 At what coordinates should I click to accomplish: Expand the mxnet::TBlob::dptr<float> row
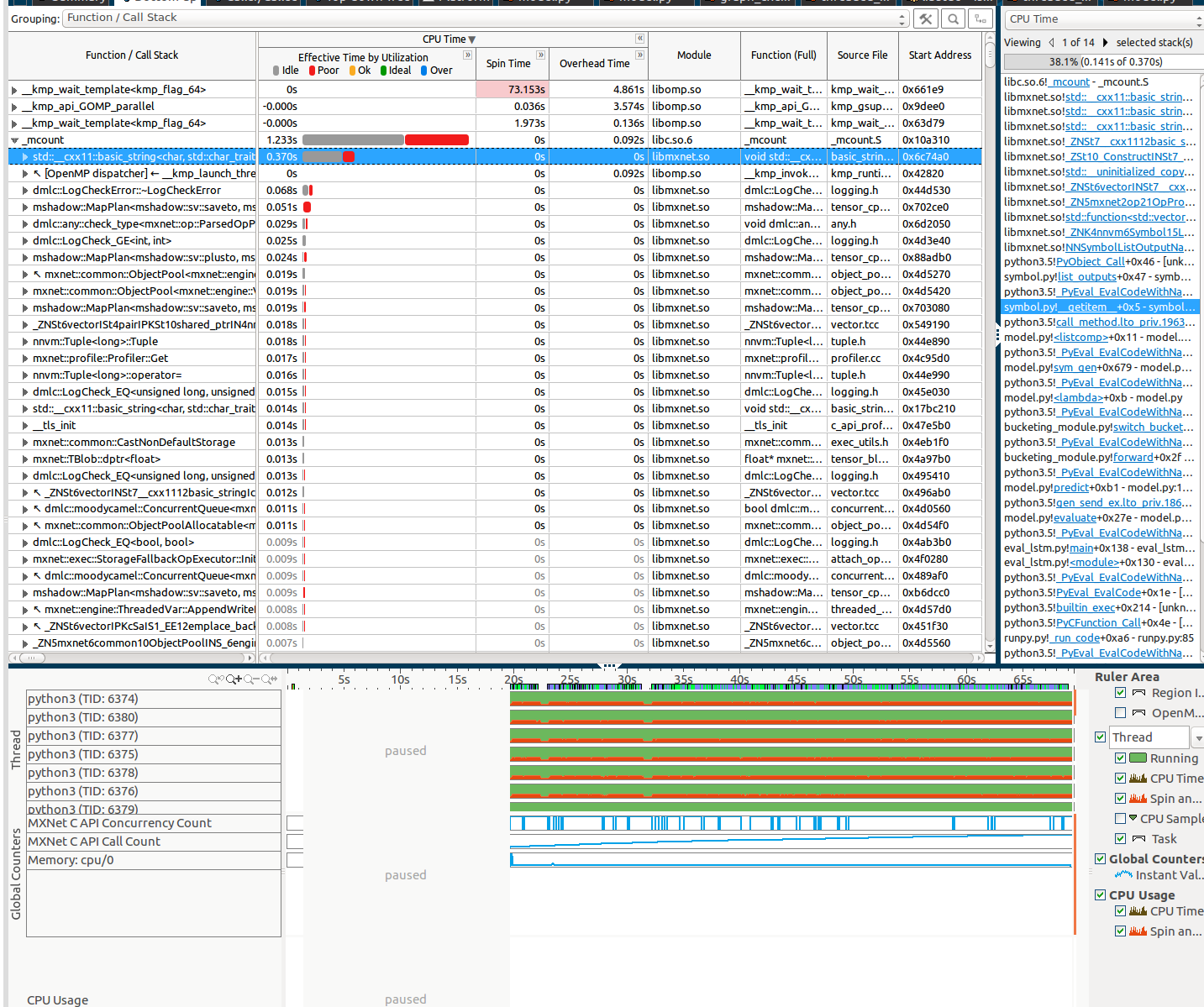[25, 459]
